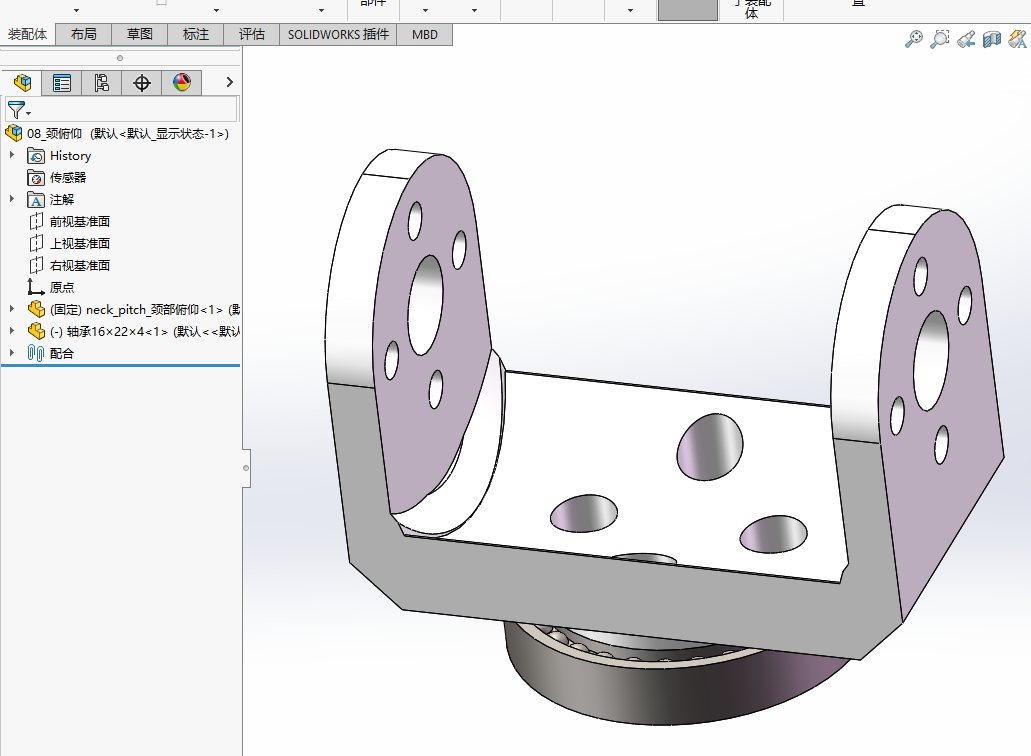Viewport: 1031px width, 756px height.
Task: Toggle the Section View tool
Action: pos(992,39)
